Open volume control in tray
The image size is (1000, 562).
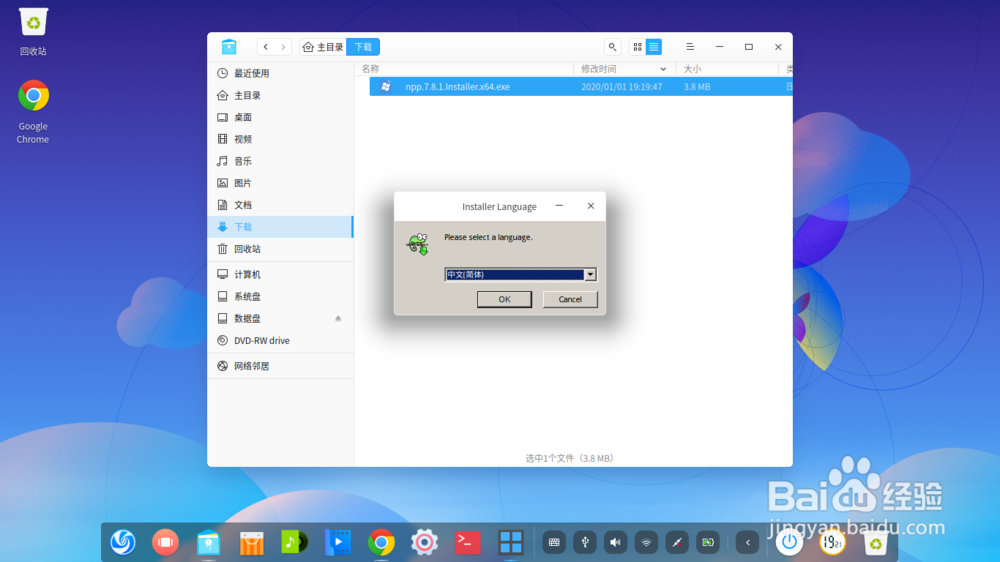(x=615, y=542)
